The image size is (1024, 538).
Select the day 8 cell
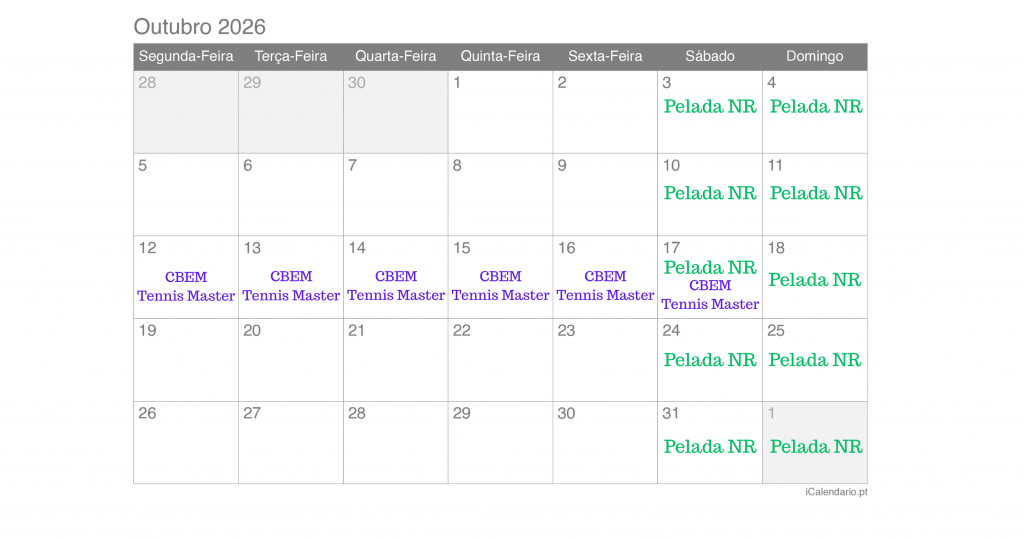(500, 195)
